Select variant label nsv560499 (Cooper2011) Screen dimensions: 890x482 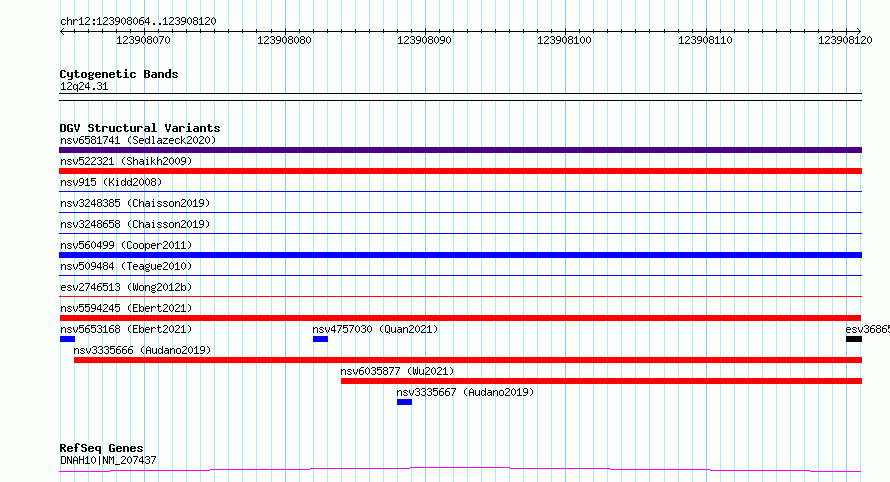(126, 245)
